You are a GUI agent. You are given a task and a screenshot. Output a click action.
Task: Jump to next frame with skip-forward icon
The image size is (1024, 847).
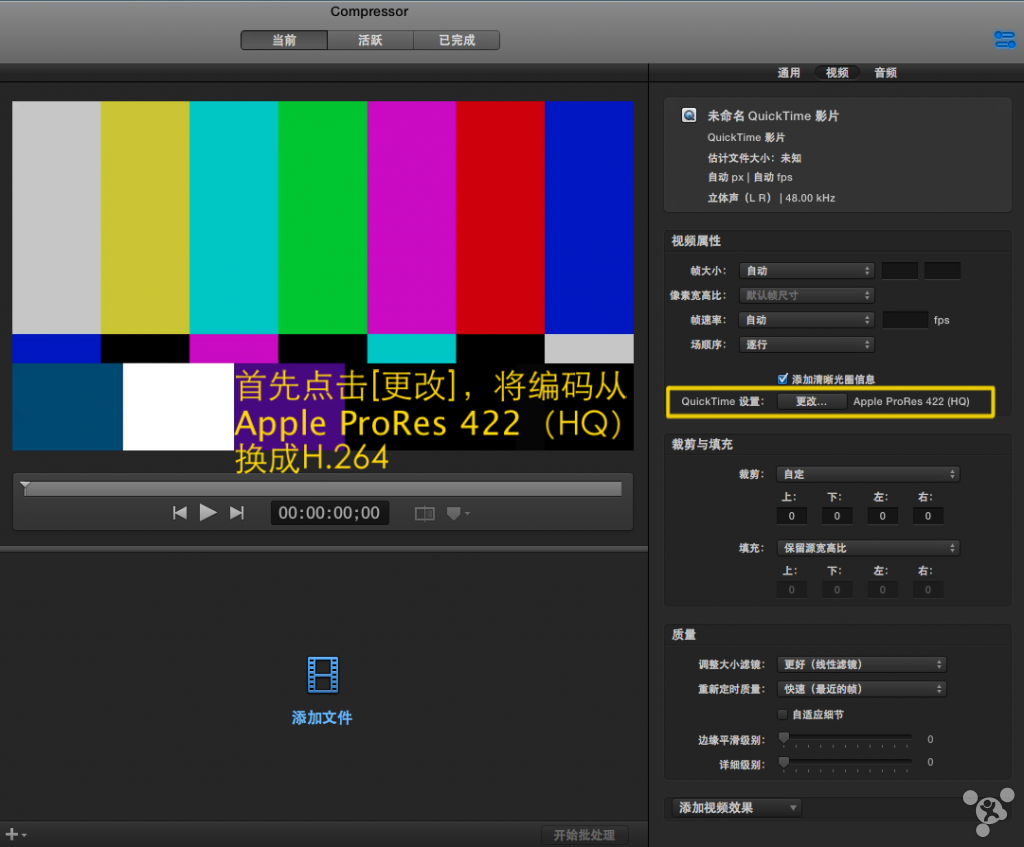coord(237,513)
